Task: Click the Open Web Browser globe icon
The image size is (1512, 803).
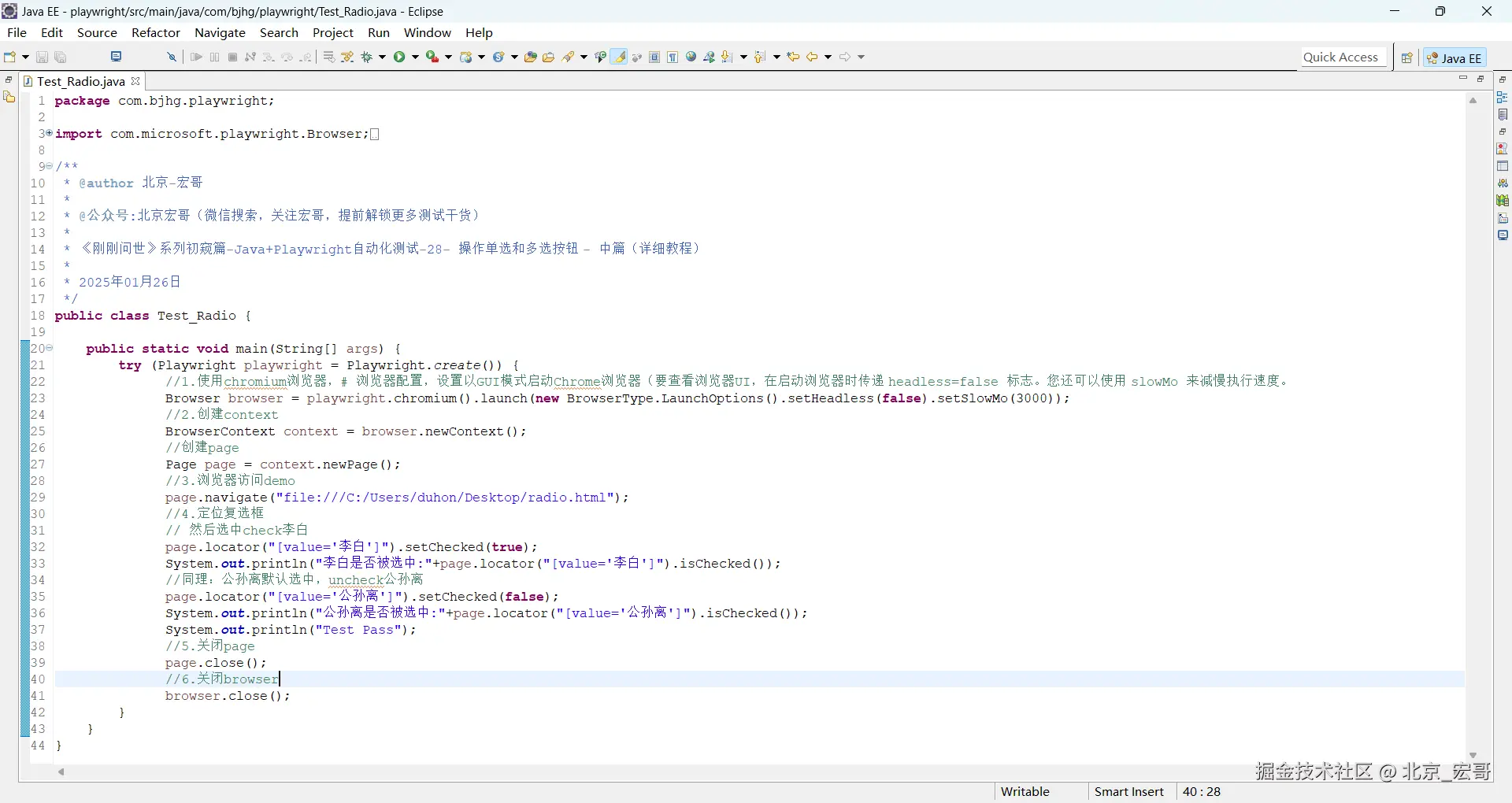Action: pyautogui.click(x=691, y=57)
